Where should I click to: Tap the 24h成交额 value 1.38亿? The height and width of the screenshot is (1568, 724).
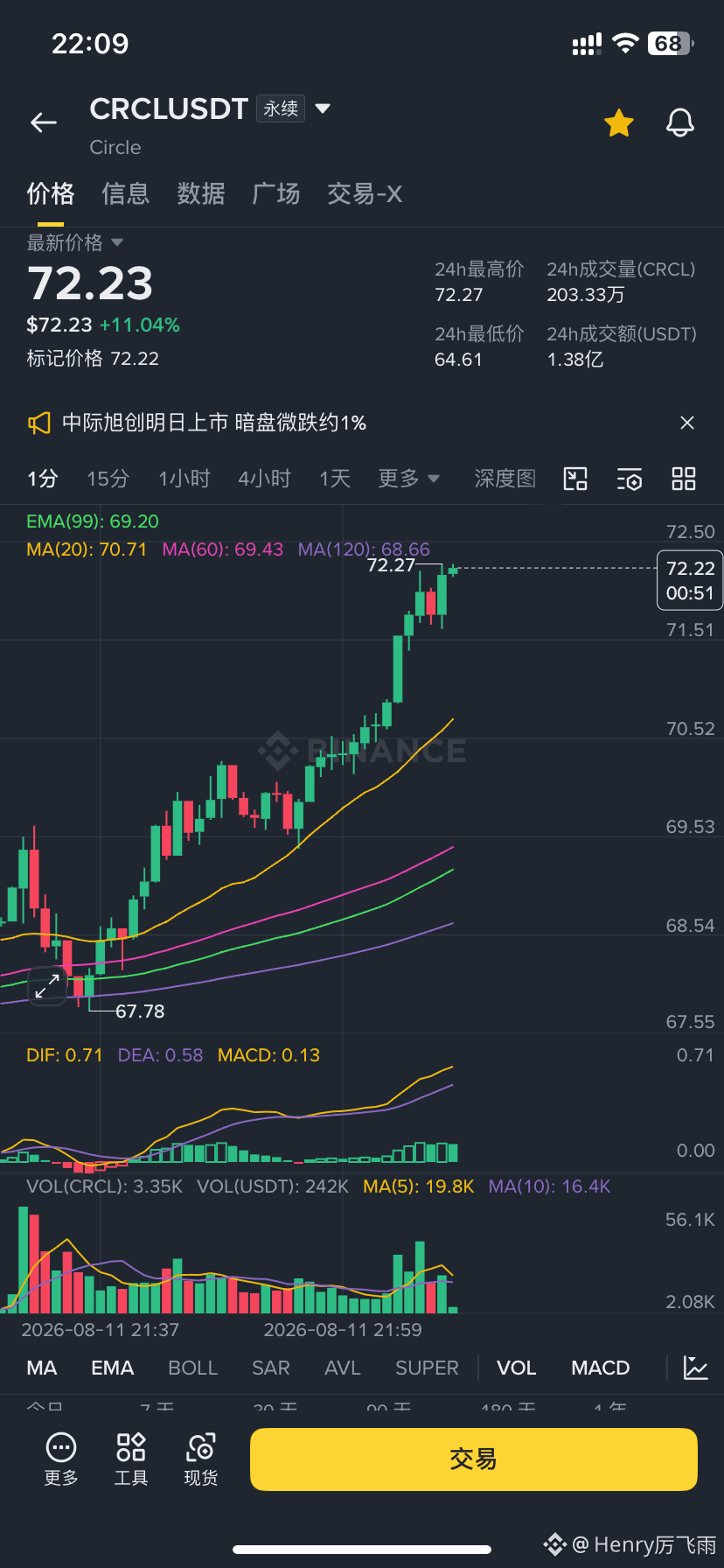(575, 360)
